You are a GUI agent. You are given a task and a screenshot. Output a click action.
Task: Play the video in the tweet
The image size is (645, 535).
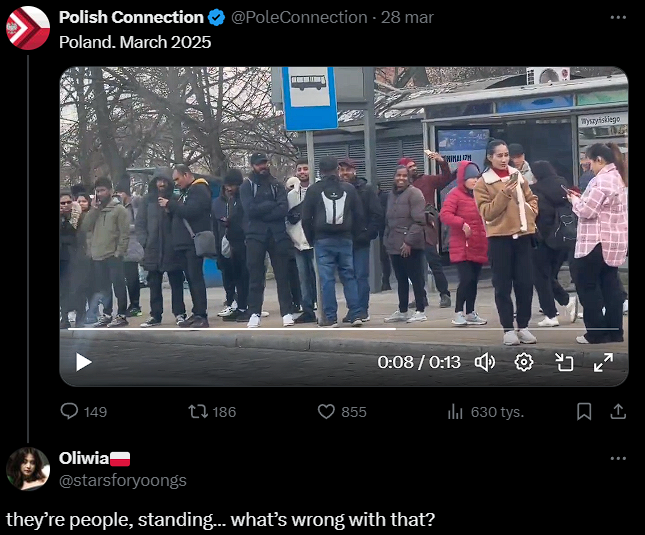pos(84,362)
